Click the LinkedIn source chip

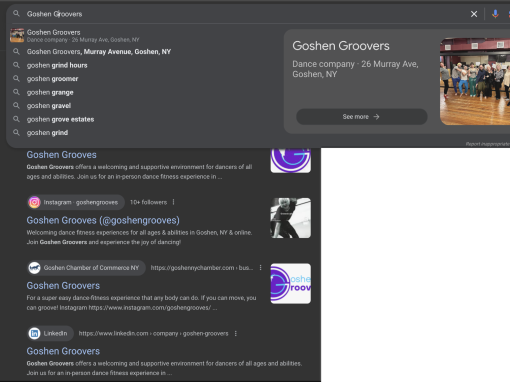point(50,333)
